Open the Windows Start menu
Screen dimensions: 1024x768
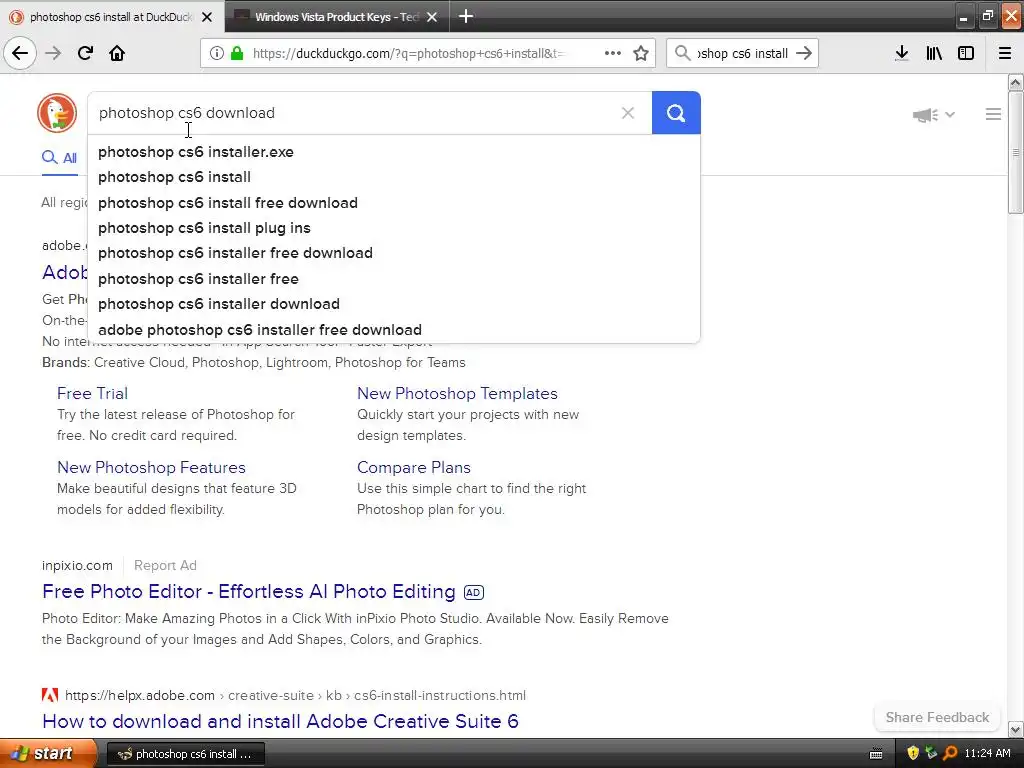(x=48, y=753)
